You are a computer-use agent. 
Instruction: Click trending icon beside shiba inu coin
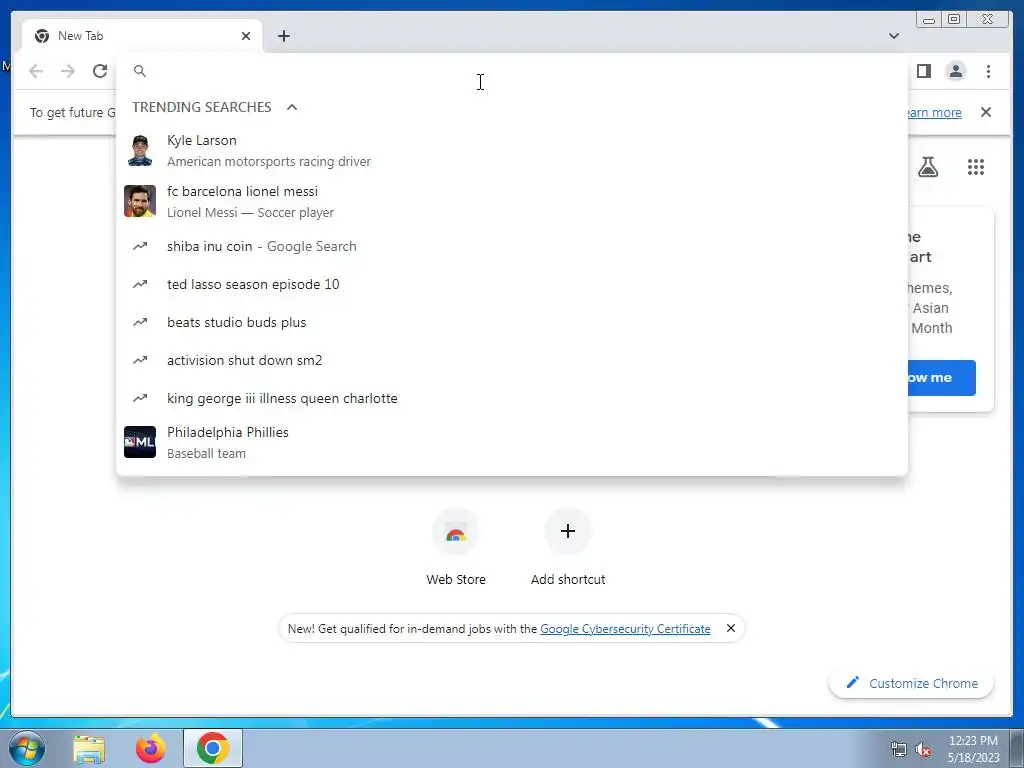(x=140, y=246)
